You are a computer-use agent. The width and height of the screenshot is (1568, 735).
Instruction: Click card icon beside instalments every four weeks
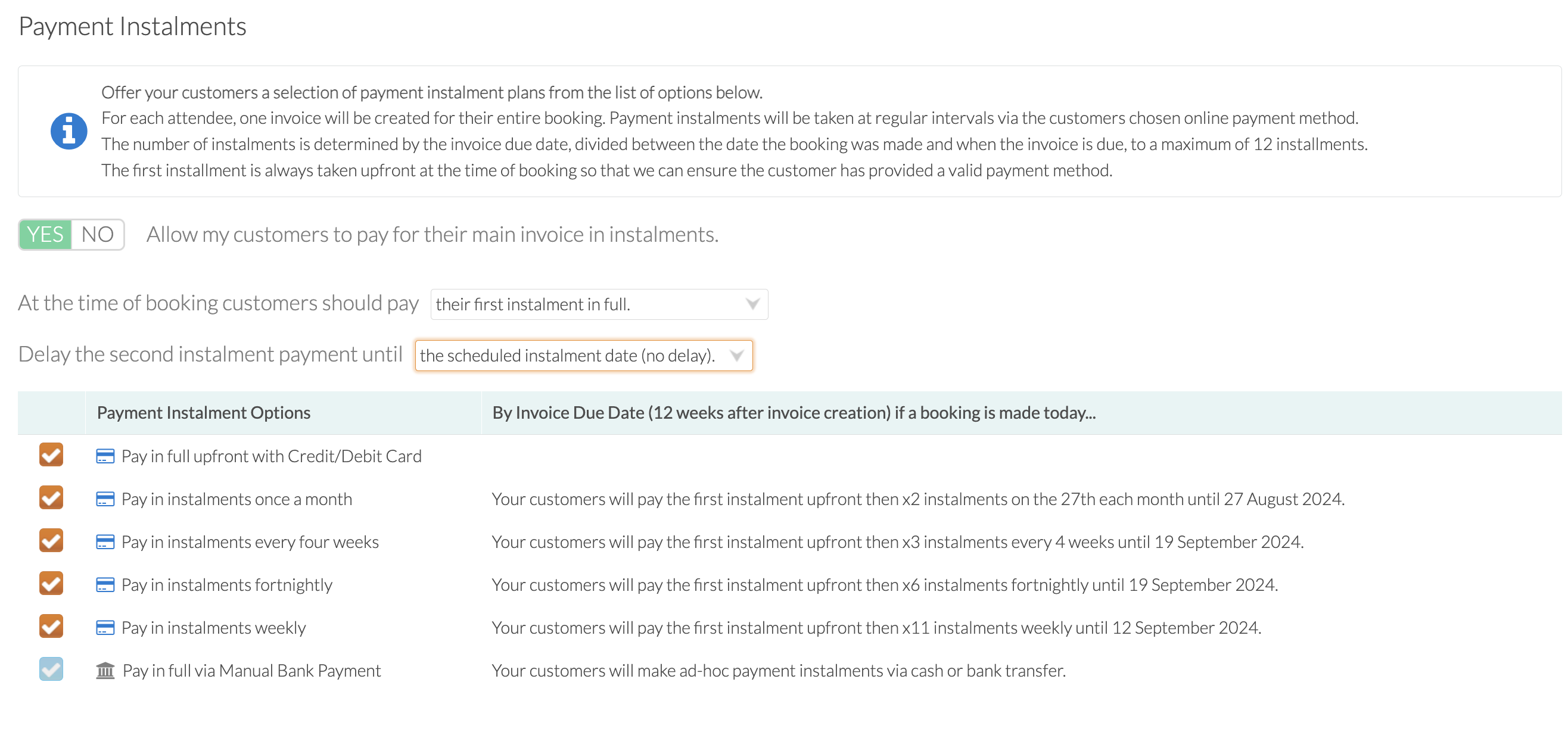coord(105,542)
